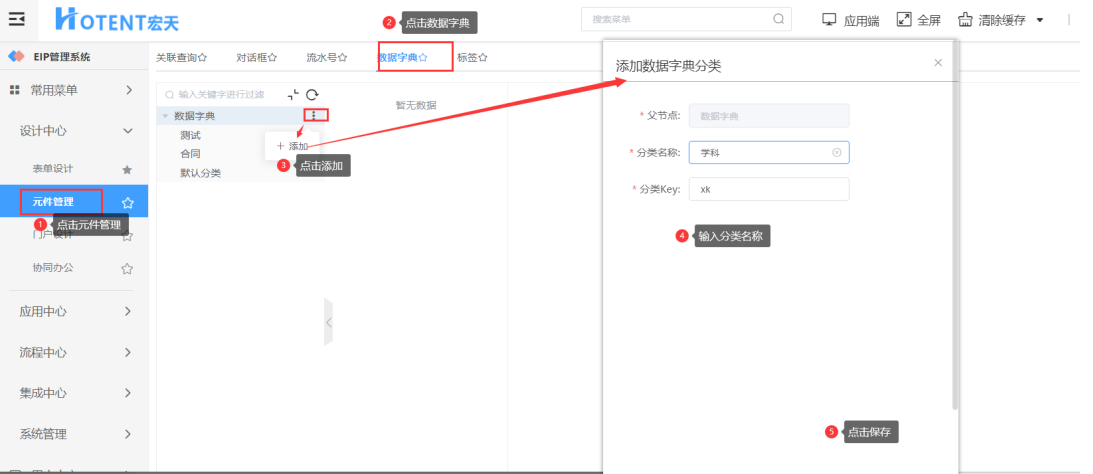The width and height of the screenshot is (1093, 474).
Task: Select the 合同 tree node
Action: (x=190, y=154)
